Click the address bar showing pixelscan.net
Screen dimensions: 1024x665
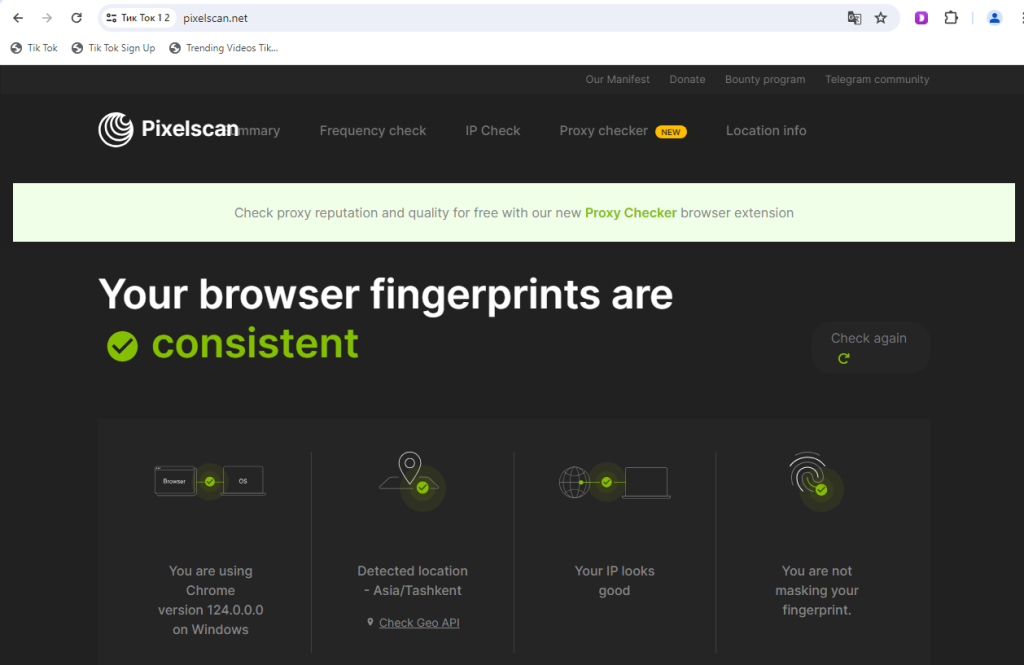coord(500,18)
